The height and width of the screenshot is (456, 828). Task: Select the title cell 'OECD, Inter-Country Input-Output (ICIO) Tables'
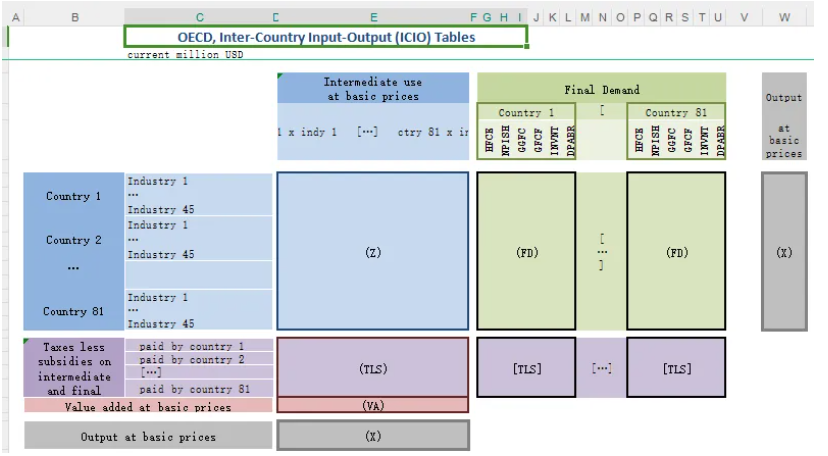[x=326, y=37]
